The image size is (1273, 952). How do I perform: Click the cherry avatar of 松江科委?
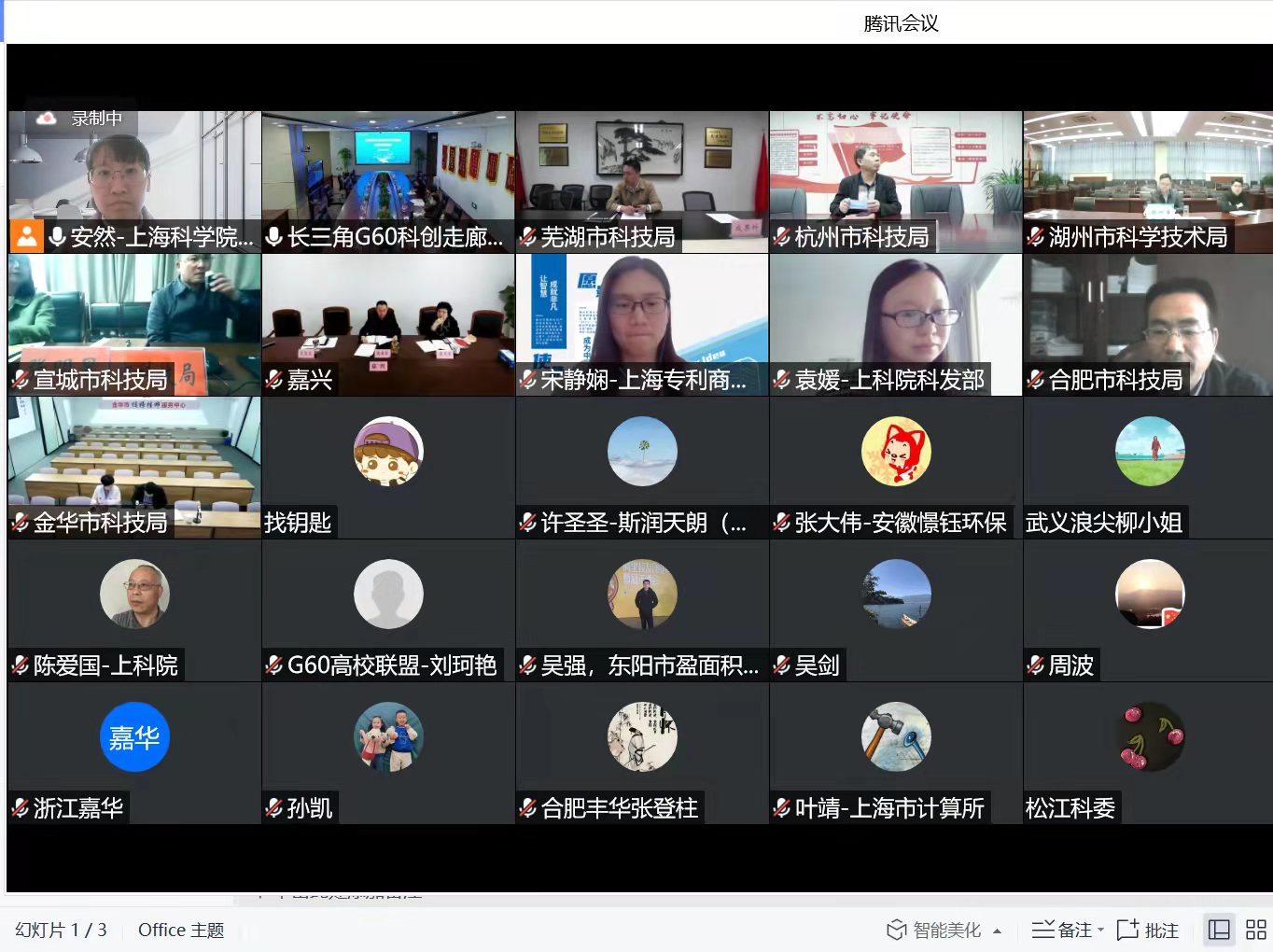coord(1150,737)
